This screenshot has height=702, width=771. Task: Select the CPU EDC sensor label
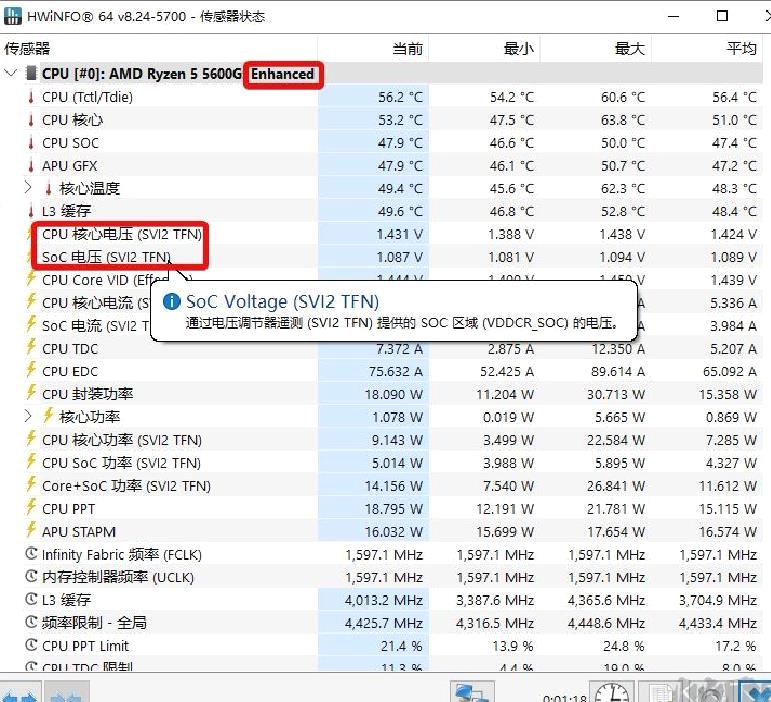click(70, 371)
